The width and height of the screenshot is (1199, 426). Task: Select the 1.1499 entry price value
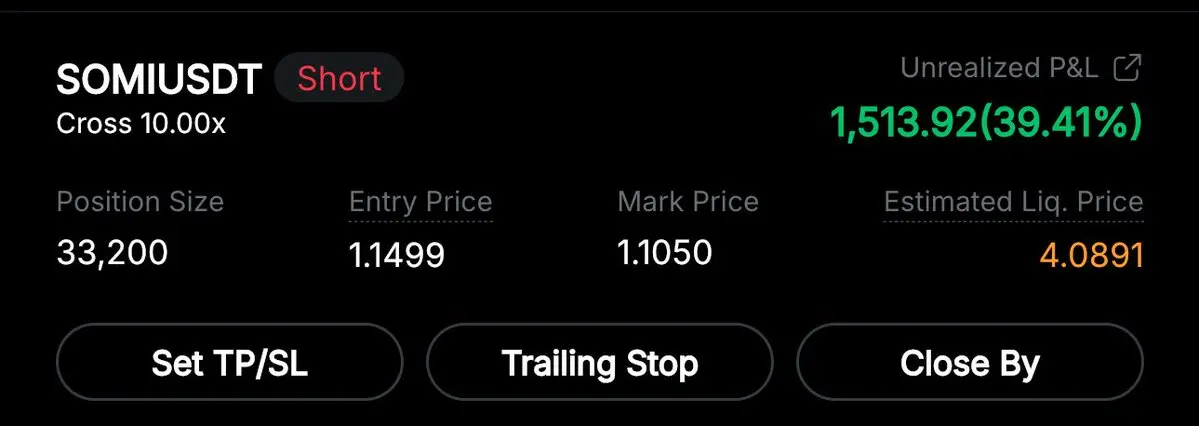(x=397, y=255)
